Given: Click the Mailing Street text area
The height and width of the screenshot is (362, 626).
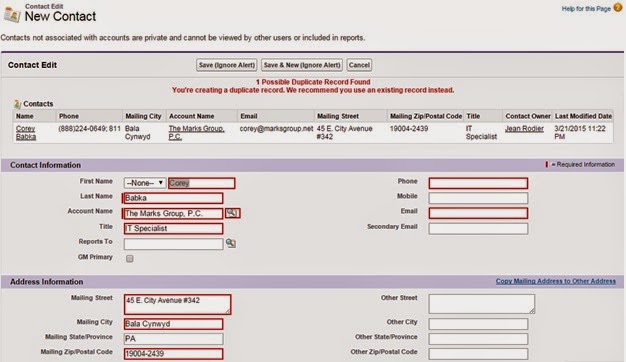Looking at the screenshot, I should coord(177,305).
